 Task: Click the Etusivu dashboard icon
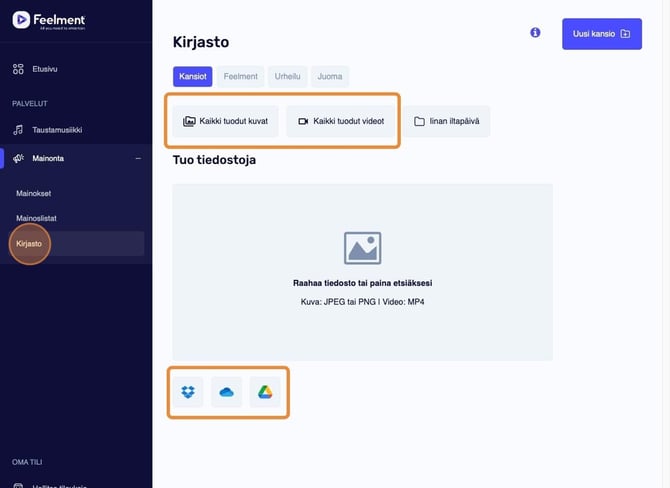pos(18,69)
